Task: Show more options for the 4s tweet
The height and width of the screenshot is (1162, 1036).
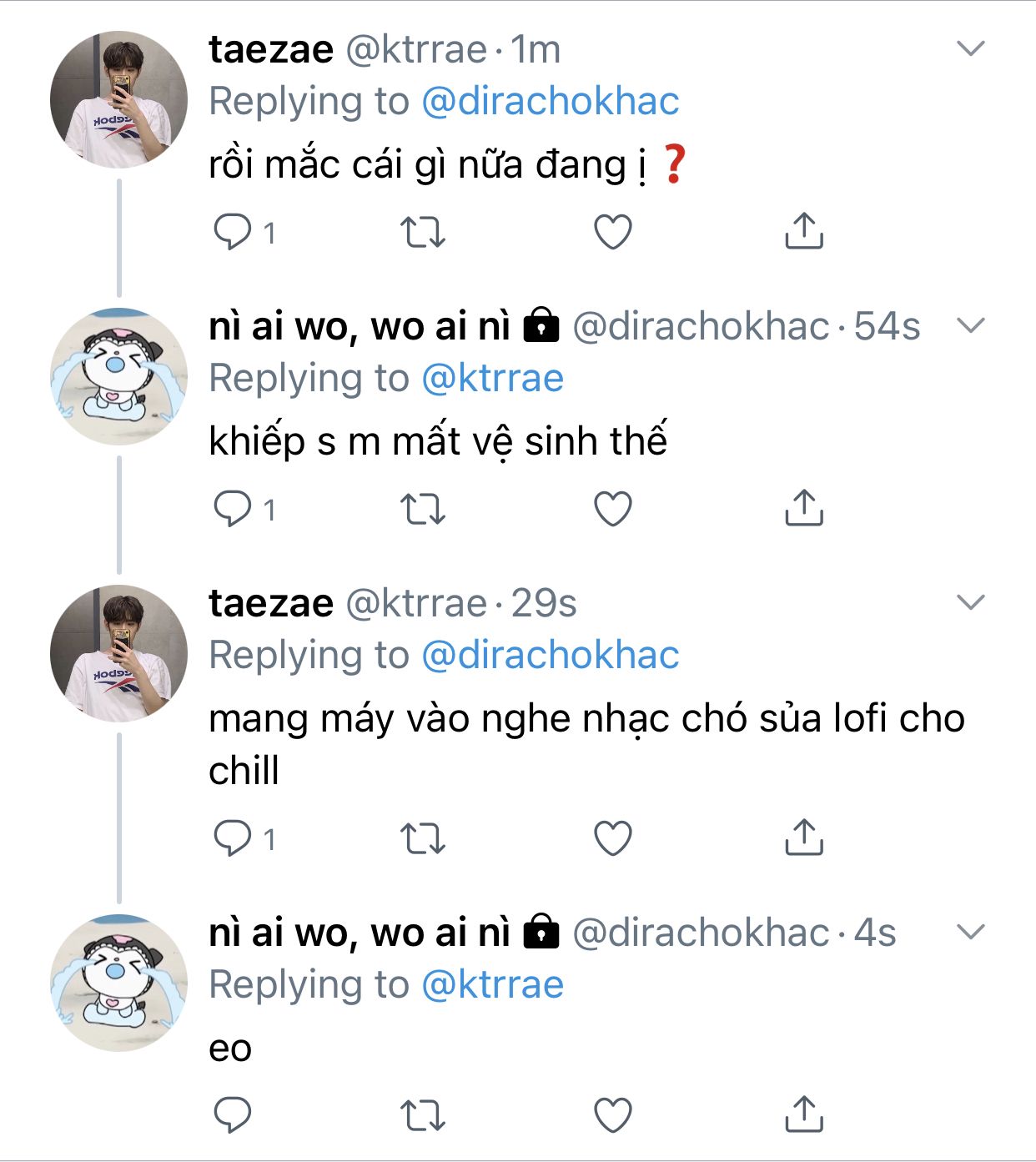Action: [971, 932]
